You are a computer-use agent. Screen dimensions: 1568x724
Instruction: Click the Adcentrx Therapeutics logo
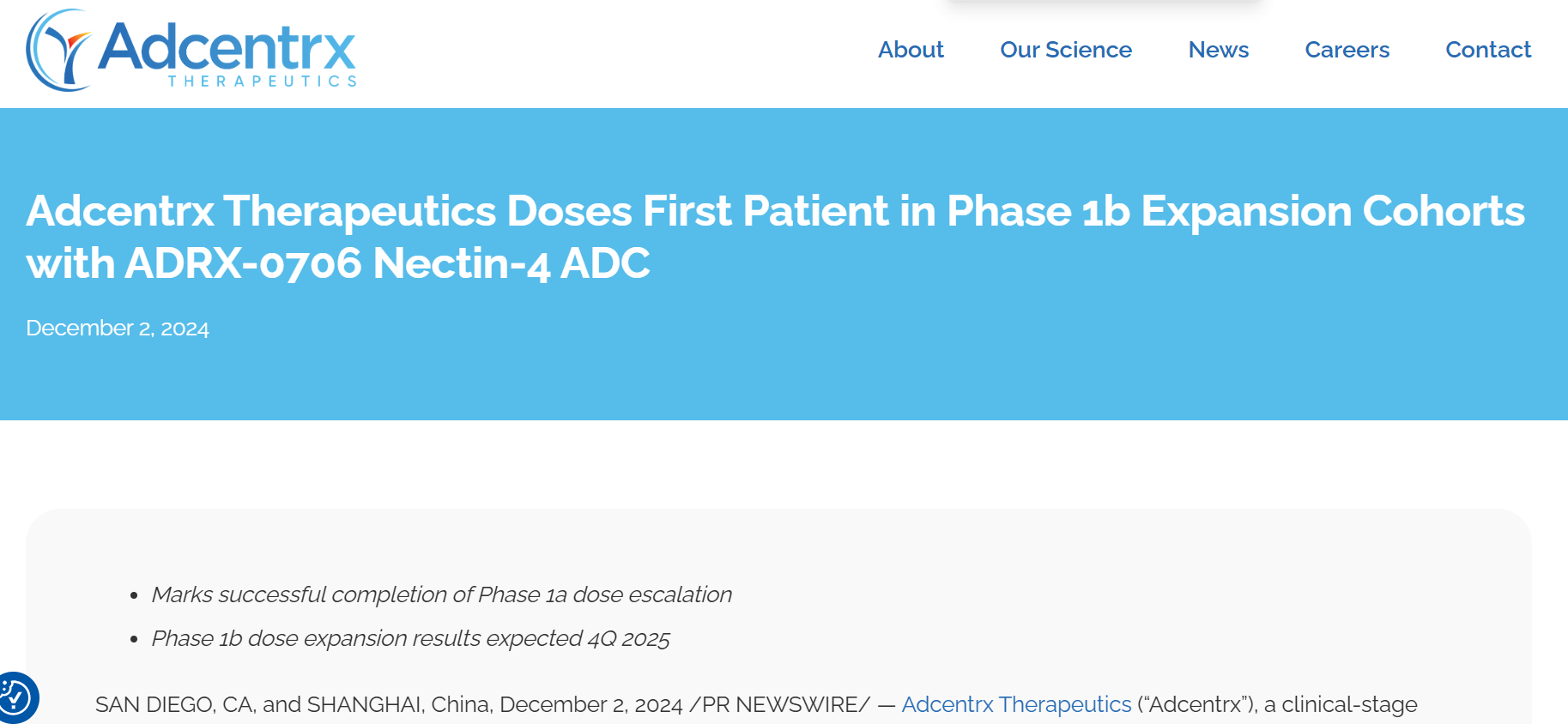191,50
